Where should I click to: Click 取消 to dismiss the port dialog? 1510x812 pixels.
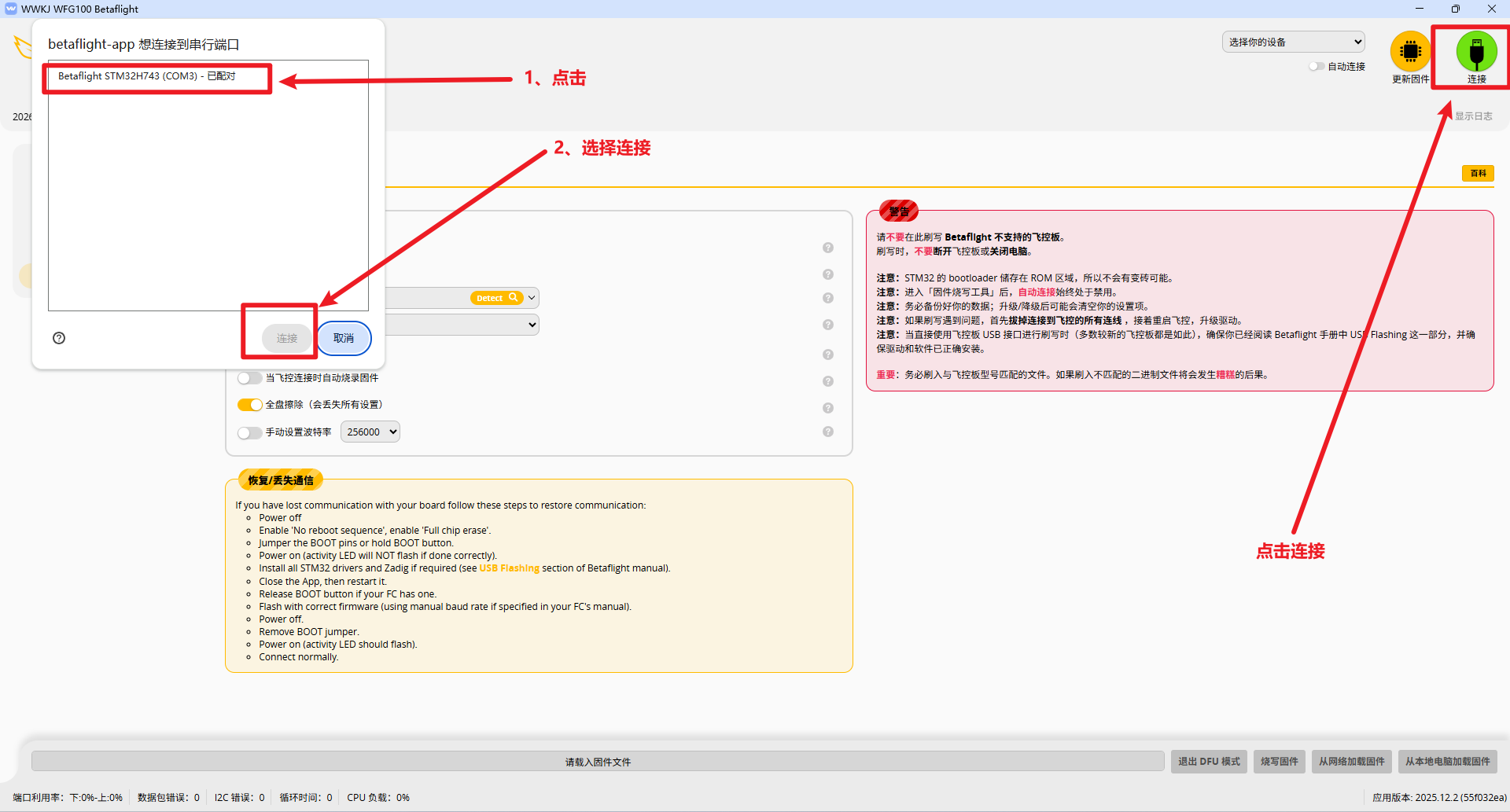point(344,338)
